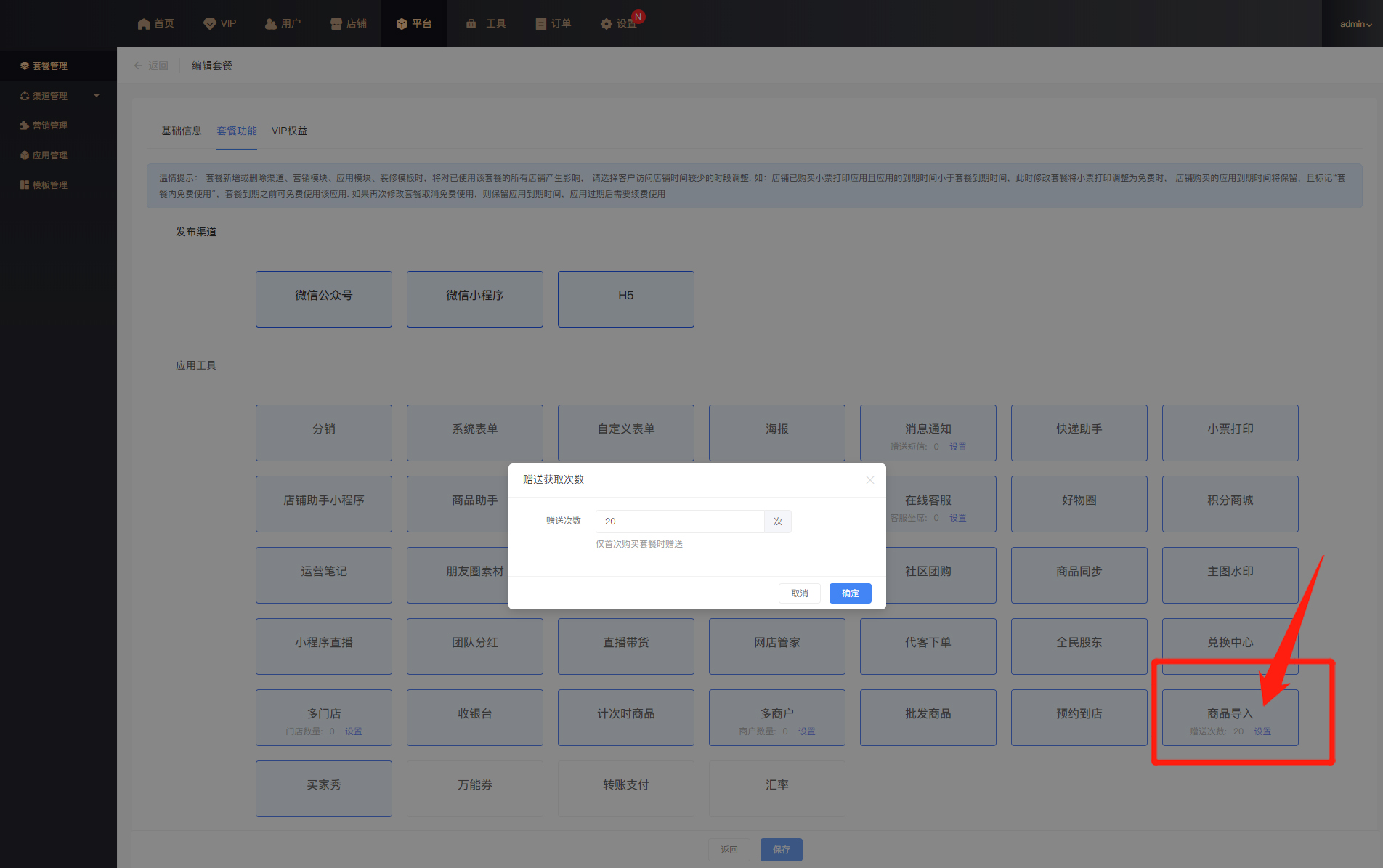Click the settings gear icon
The height and width of the screenshot is (868, 1383).
(x=607, y=24)
